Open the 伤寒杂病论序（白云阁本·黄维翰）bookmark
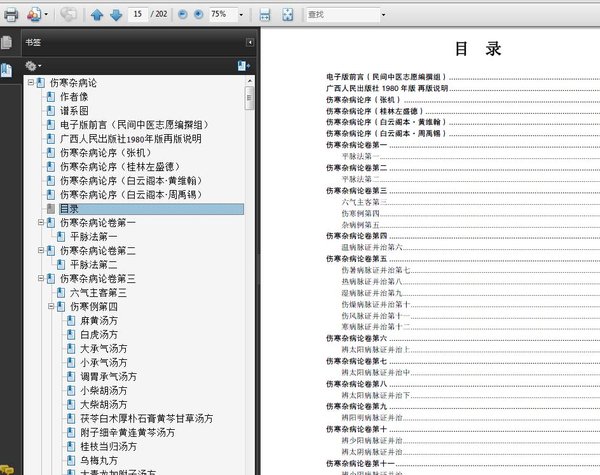This screenshot has width=600, height=475. pos(131,181)
